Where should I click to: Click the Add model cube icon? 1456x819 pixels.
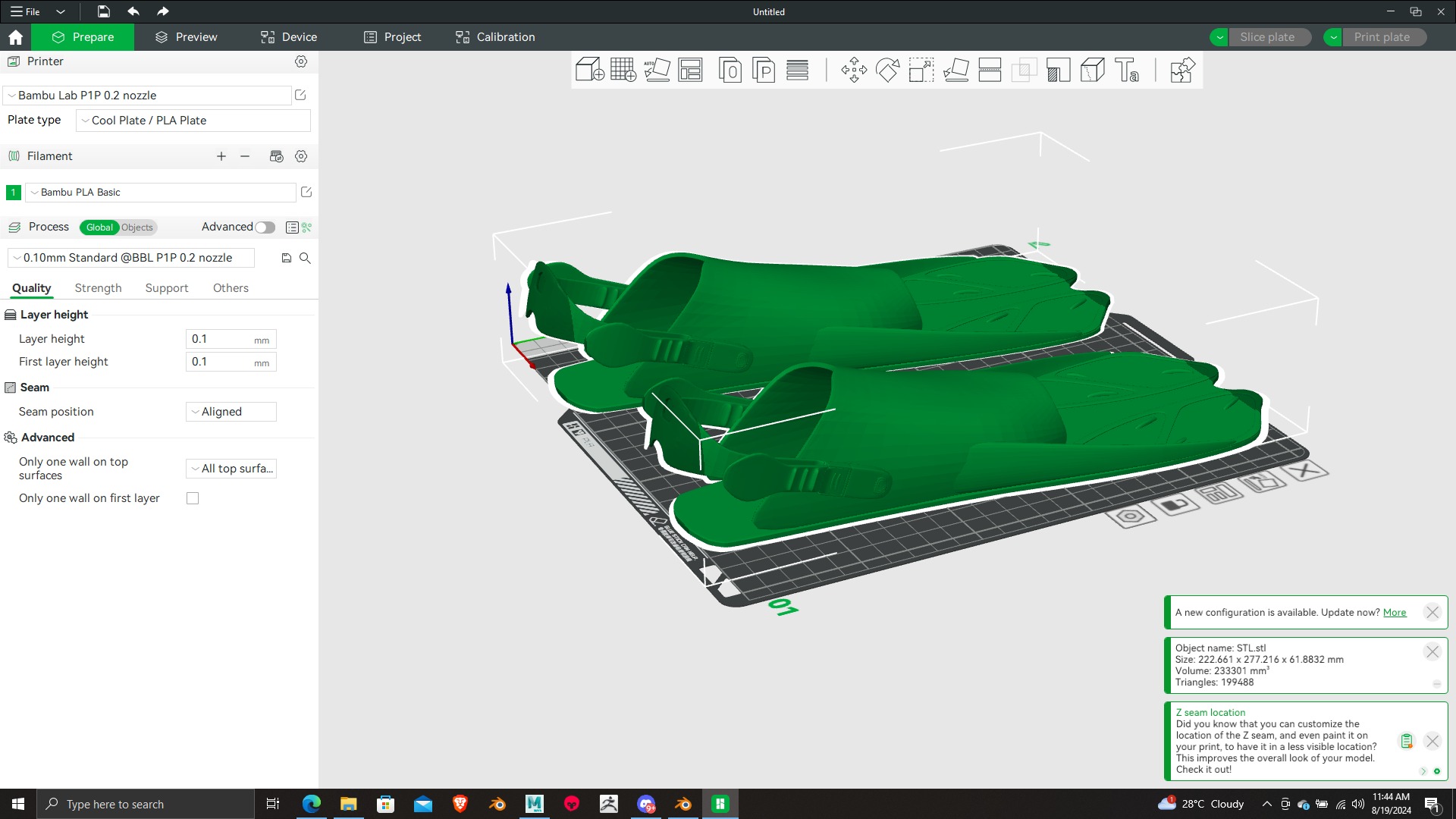(x=590, y=70)
